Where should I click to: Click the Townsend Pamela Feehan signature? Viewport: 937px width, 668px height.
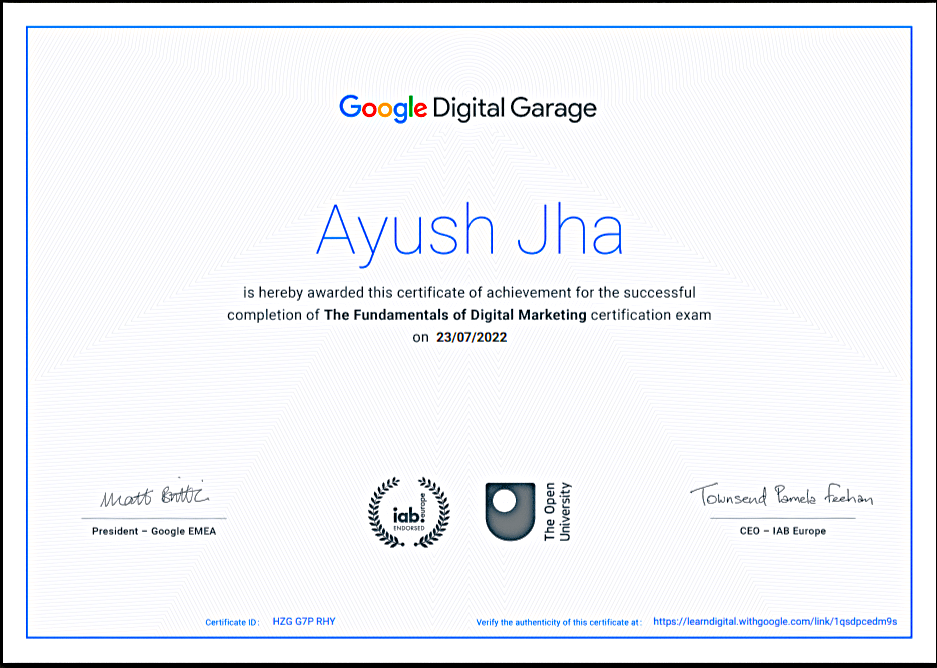tap(780, 497)
